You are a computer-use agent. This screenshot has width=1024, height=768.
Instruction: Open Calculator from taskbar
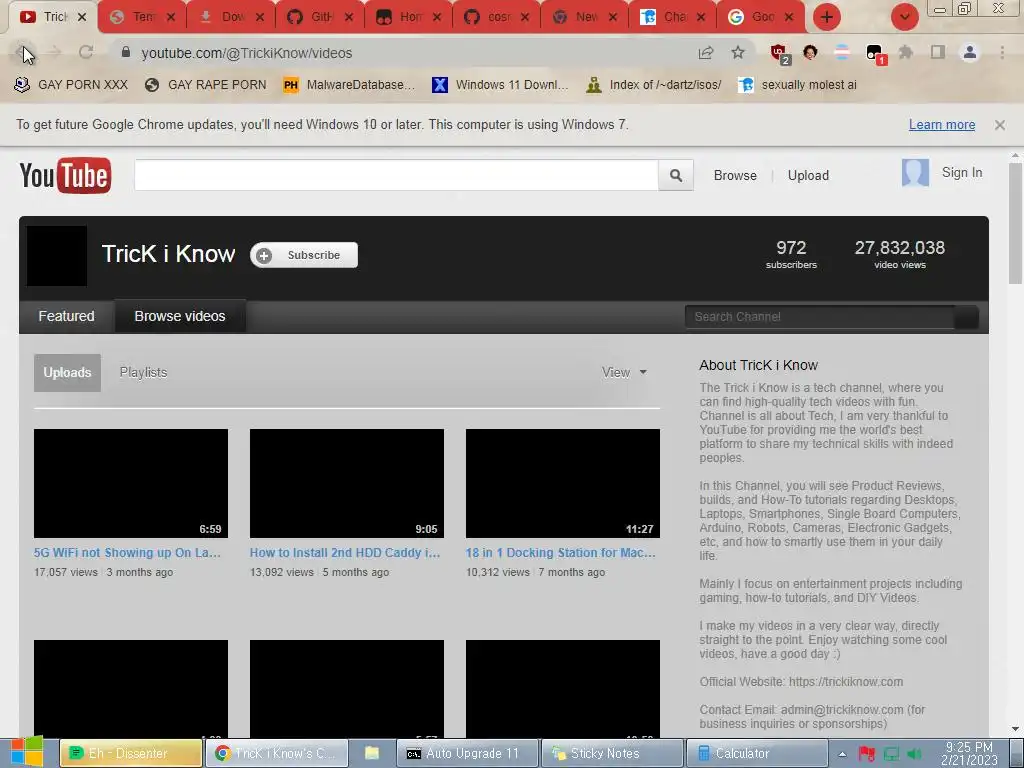click(x=757, y=753)
